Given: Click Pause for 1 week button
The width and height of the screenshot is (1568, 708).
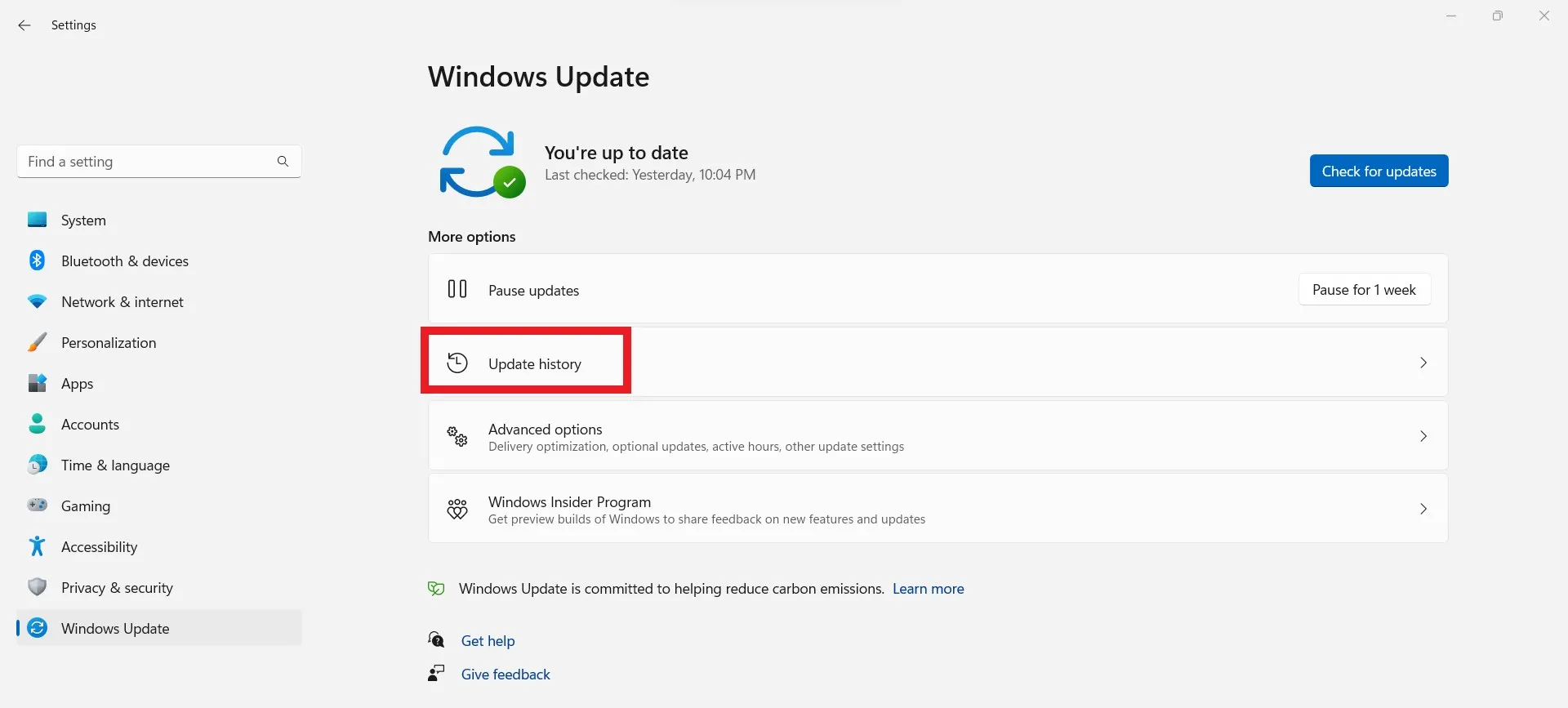Looking at the screenshot, I should tap(1364, 290).
